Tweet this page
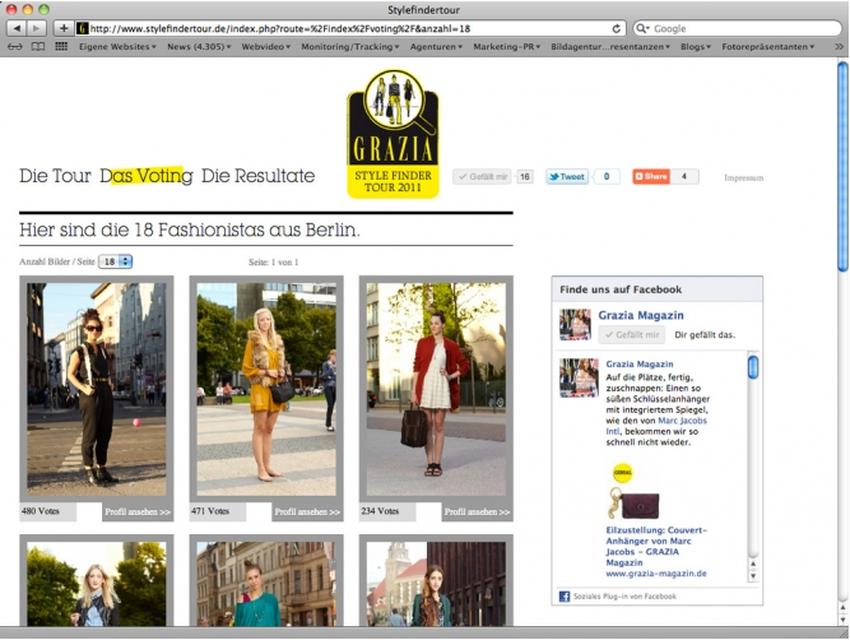This screenshot has height=640, width=850. tap(567, 177)
